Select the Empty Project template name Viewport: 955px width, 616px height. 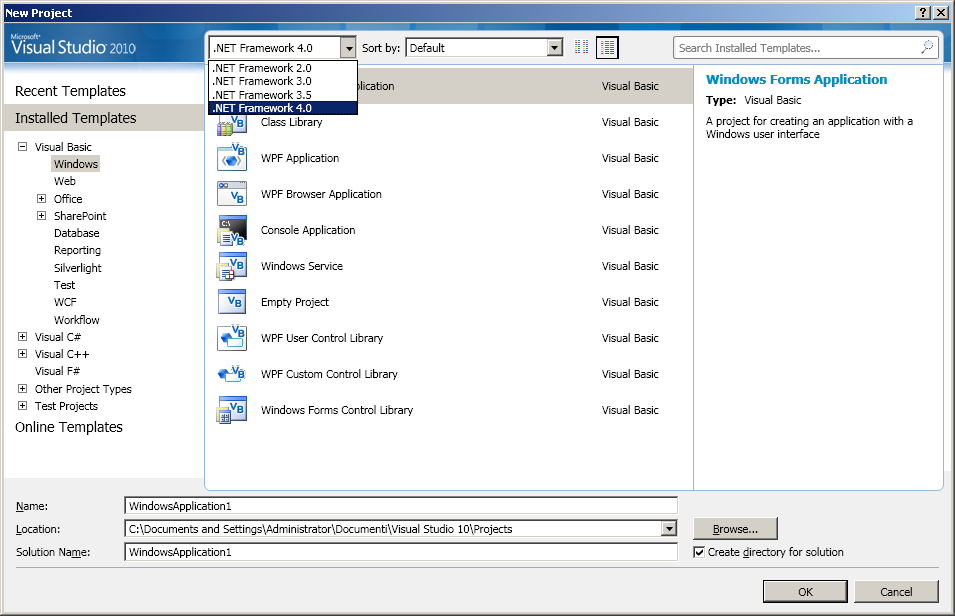coord(295,302)
